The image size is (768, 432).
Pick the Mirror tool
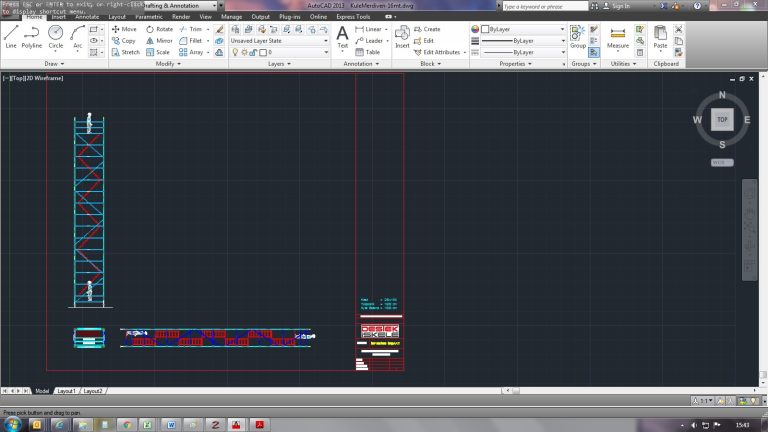(160, 40)
